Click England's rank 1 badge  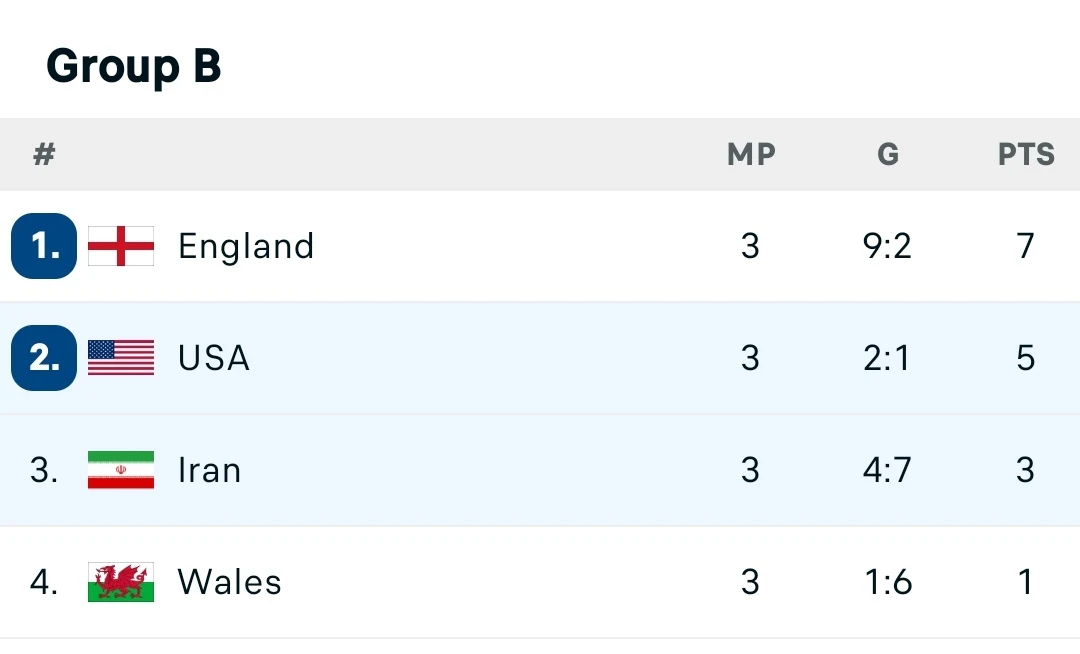44,246
